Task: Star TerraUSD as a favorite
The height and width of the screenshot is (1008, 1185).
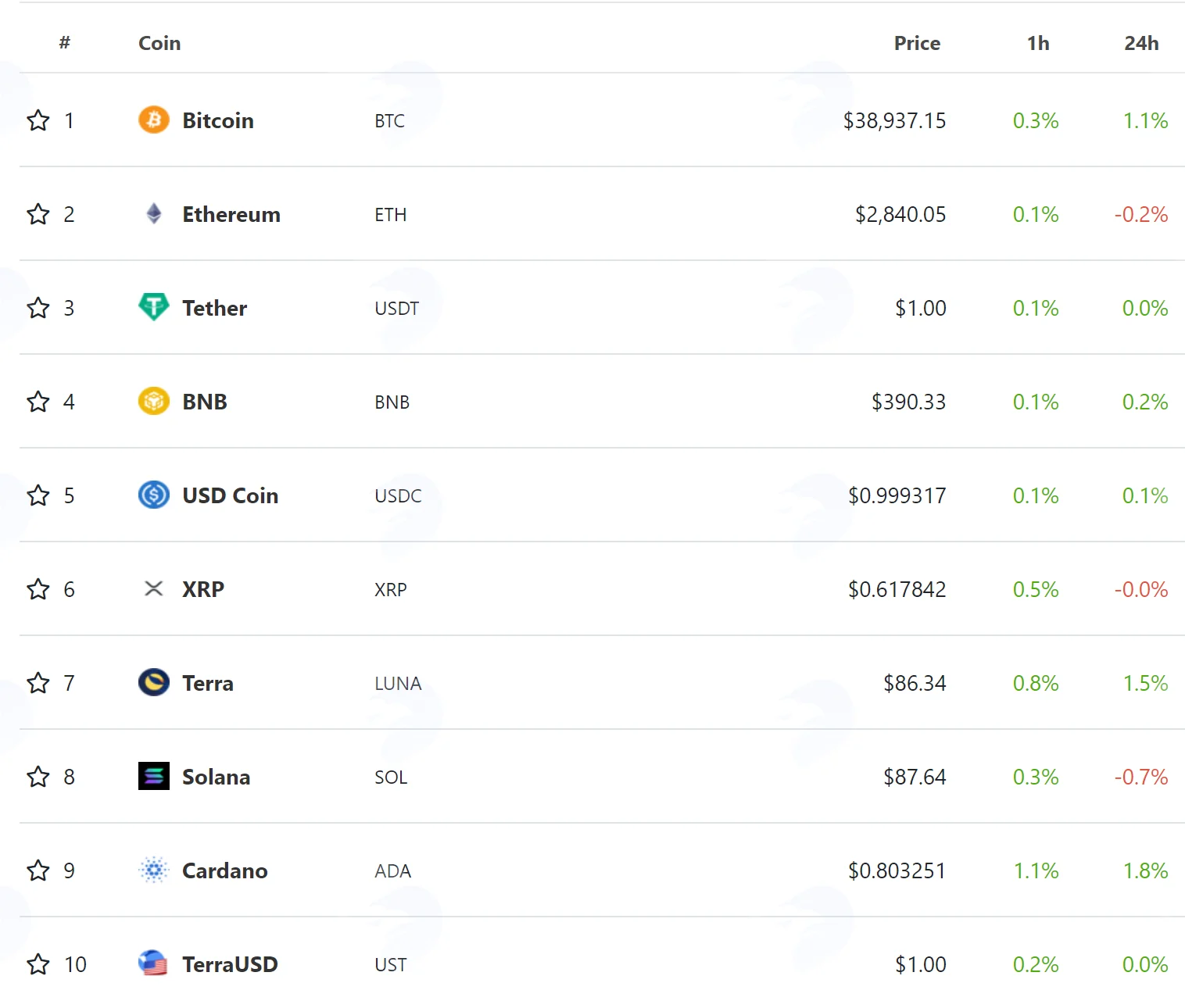Action: coord(38,964)
